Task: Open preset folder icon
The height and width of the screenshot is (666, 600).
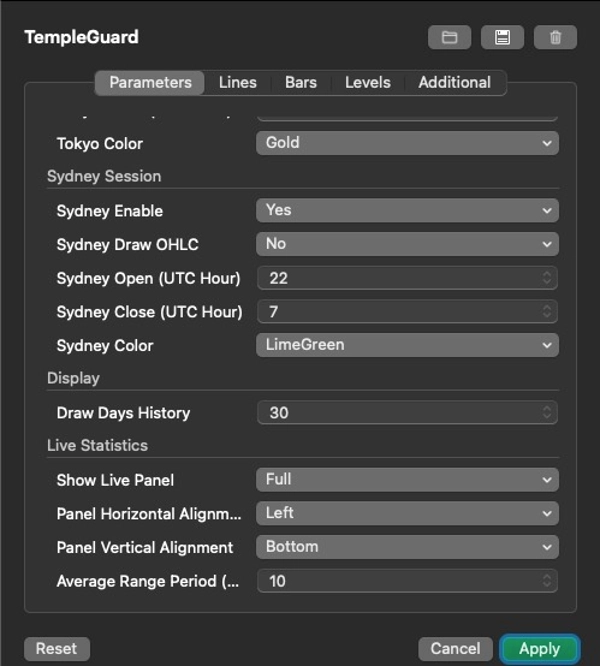Action: point(449,37)
